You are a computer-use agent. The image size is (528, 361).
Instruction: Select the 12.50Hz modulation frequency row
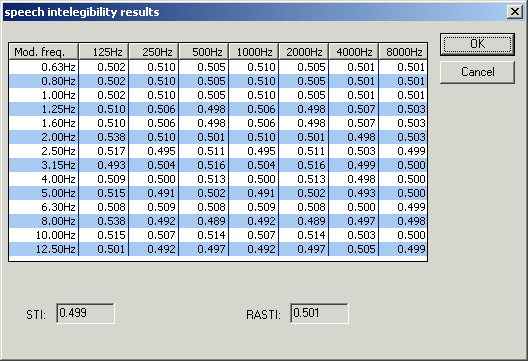218,249
